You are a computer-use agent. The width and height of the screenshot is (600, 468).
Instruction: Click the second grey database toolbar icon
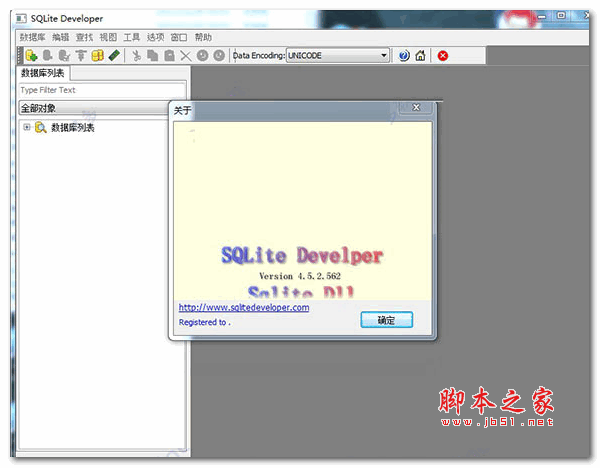point(47,56)
